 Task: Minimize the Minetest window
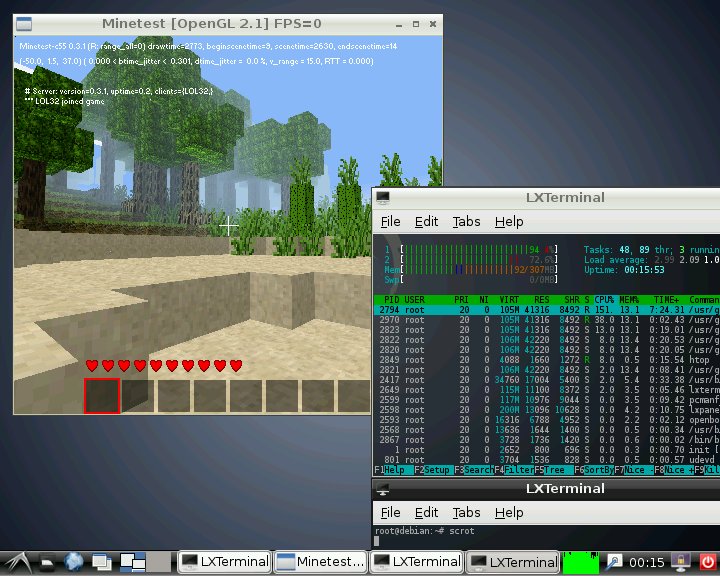(399, 25)
